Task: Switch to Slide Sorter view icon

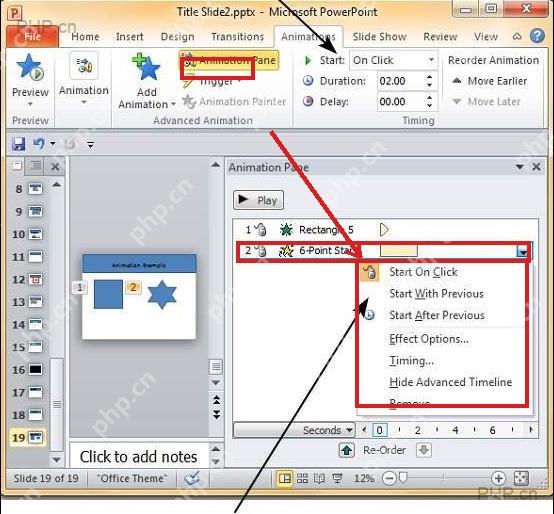Action: pos(302,479)
